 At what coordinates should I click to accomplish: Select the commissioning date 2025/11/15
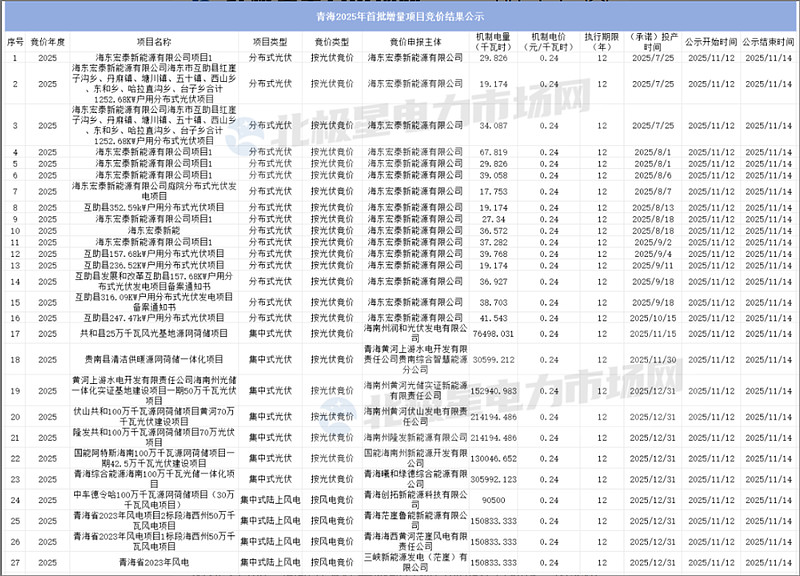[653, 334]
